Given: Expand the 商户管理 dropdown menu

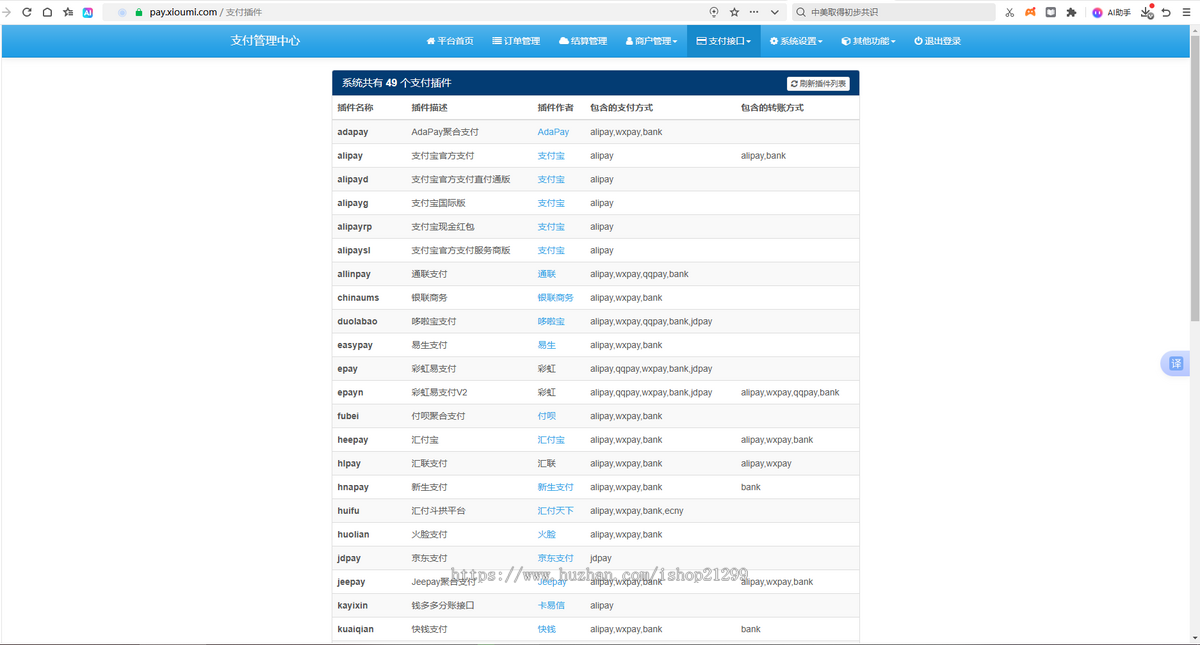Looking at the screenshot, I should coord(651,41).
